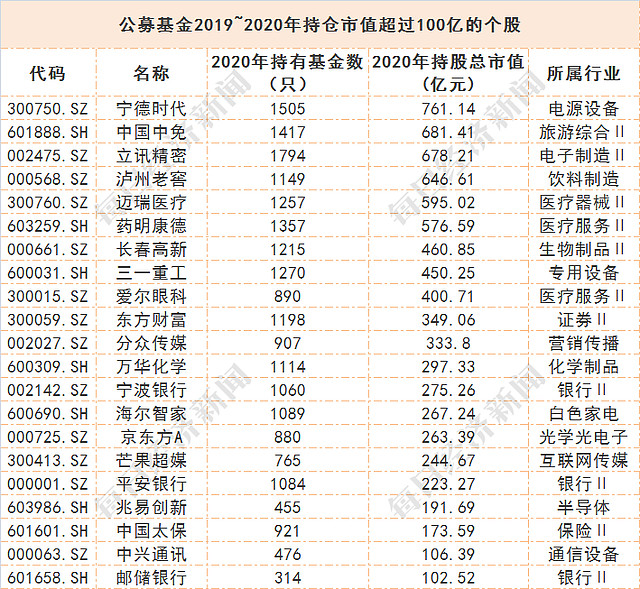This screenshot has height=589, width=640.
Task: Select the name cell 京东方A
Action: tap(151, 437)
